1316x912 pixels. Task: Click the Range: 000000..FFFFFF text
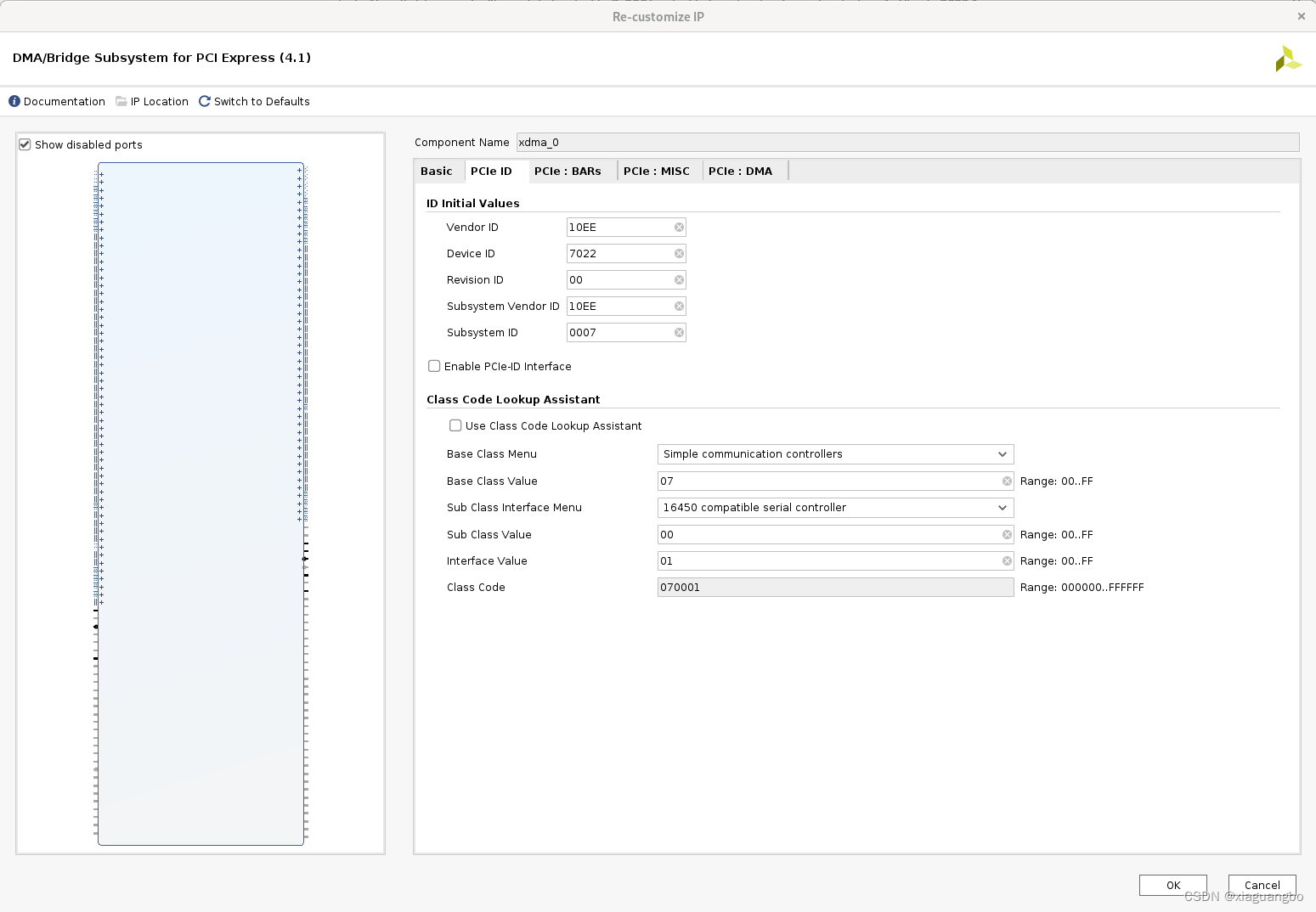[x=1082, y=588]
